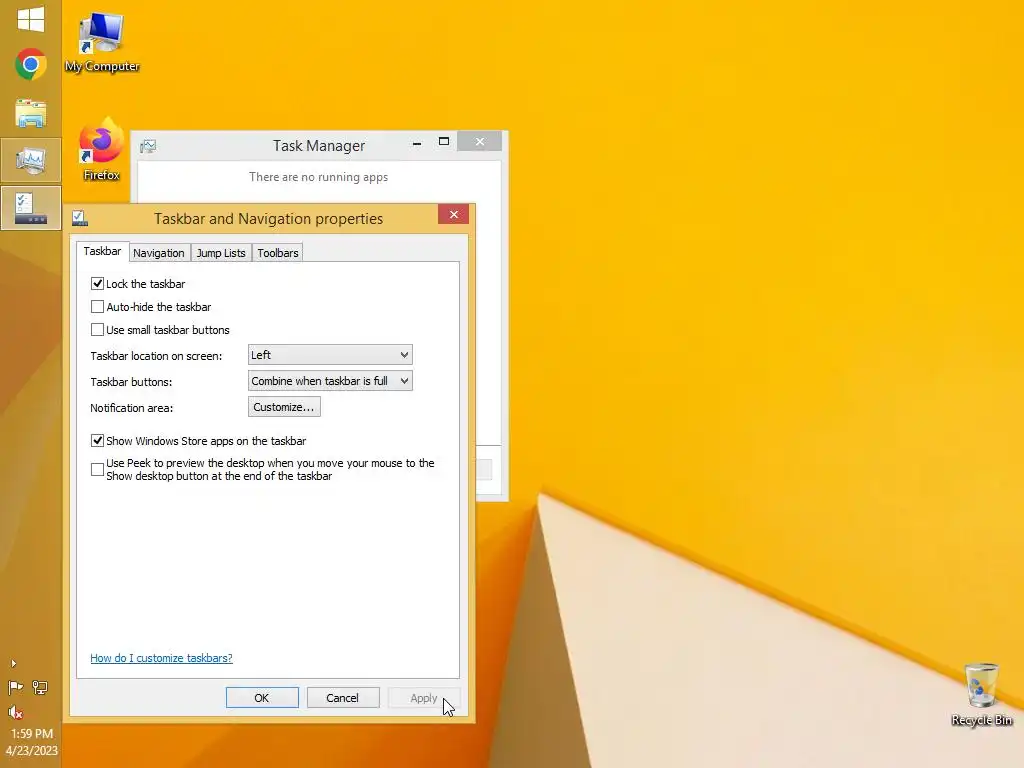The width and height of the screenshot is (1024, 768).
Task: Select the Firefox desktop shortcut
Action: click(102, 150)
